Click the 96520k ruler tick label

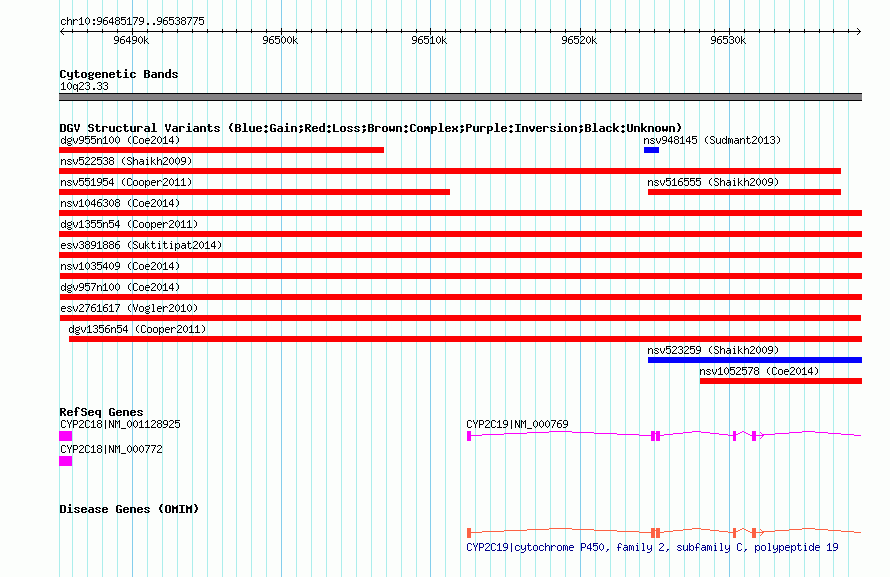pos(579,40)
